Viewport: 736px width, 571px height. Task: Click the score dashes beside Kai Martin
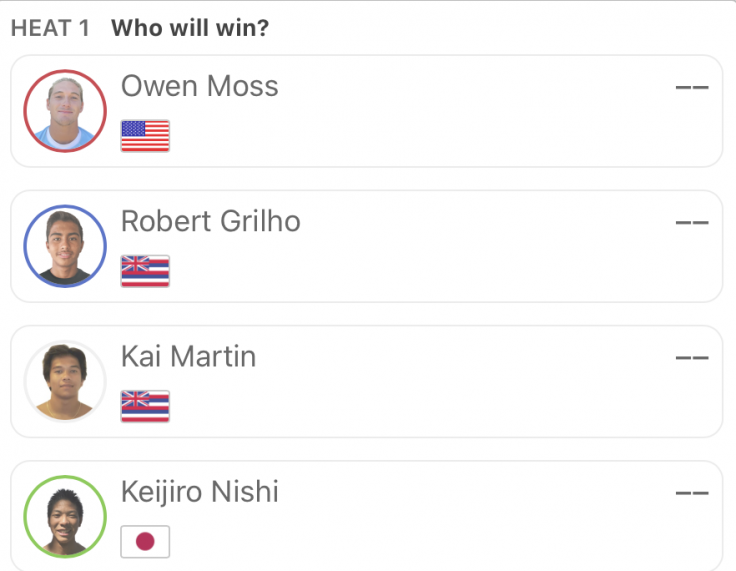pyautogui.click(x=692, y=358)
